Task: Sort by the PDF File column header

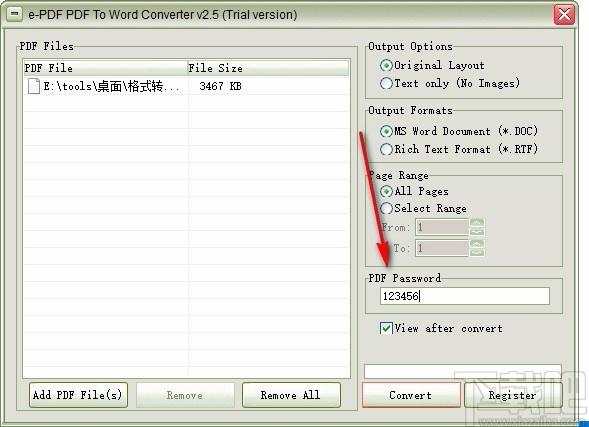Action: click(105, 68)
